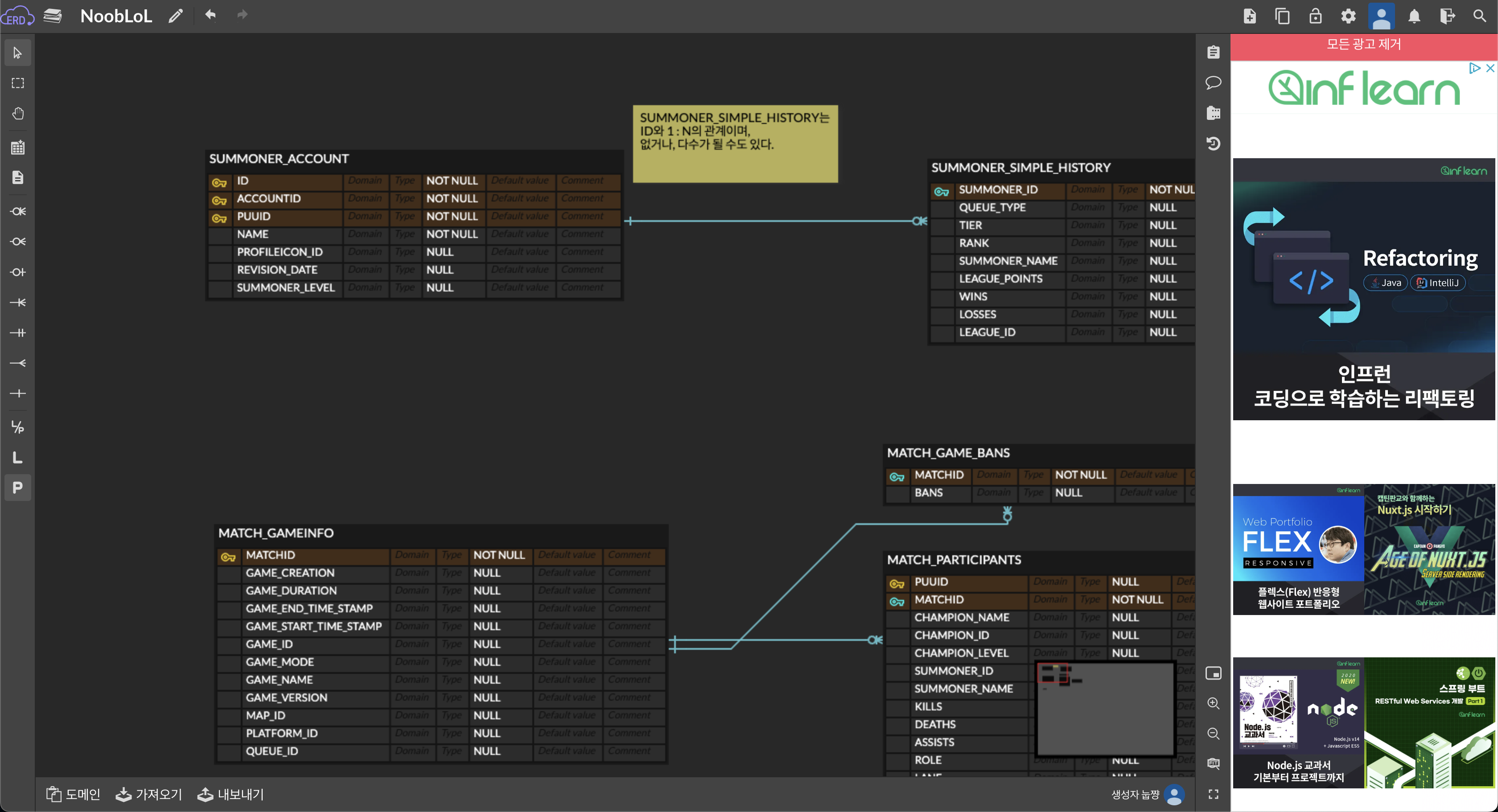The width and height of the screenshot is (1498, 812).
Task: Select the arrow pointer tool
Action: (17, 53)
